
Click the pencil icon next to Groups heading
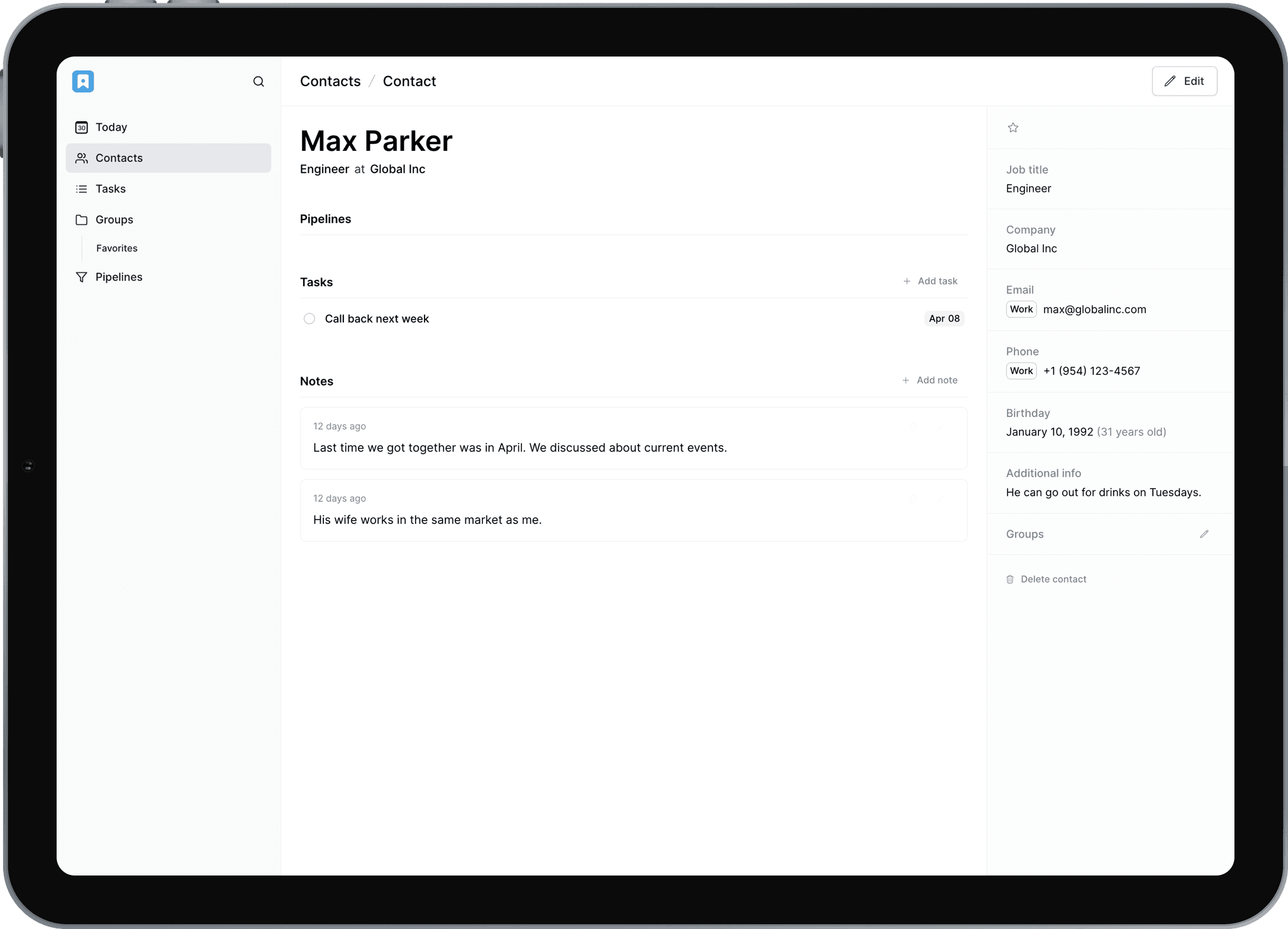point(1205,534)
